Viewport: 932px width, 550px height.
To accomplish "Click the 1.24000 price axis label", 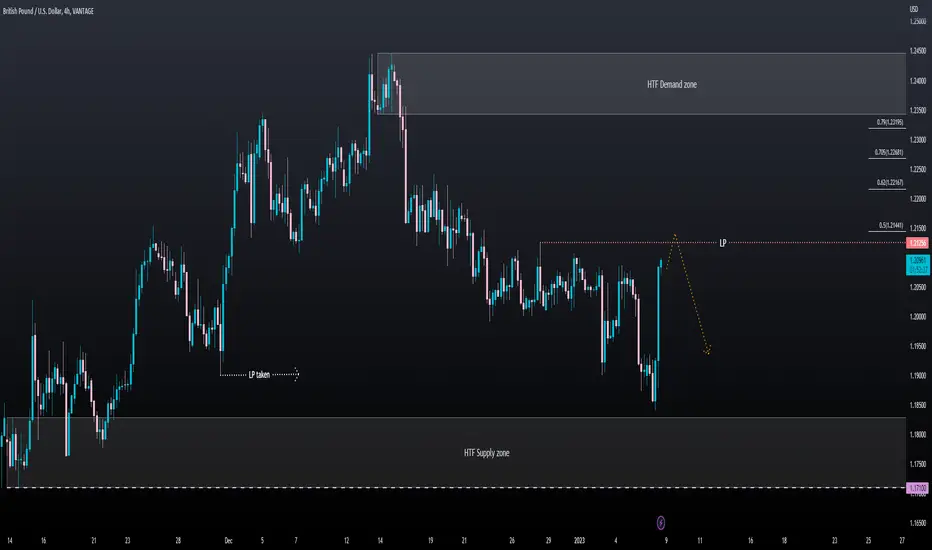I will click(918, 81).
